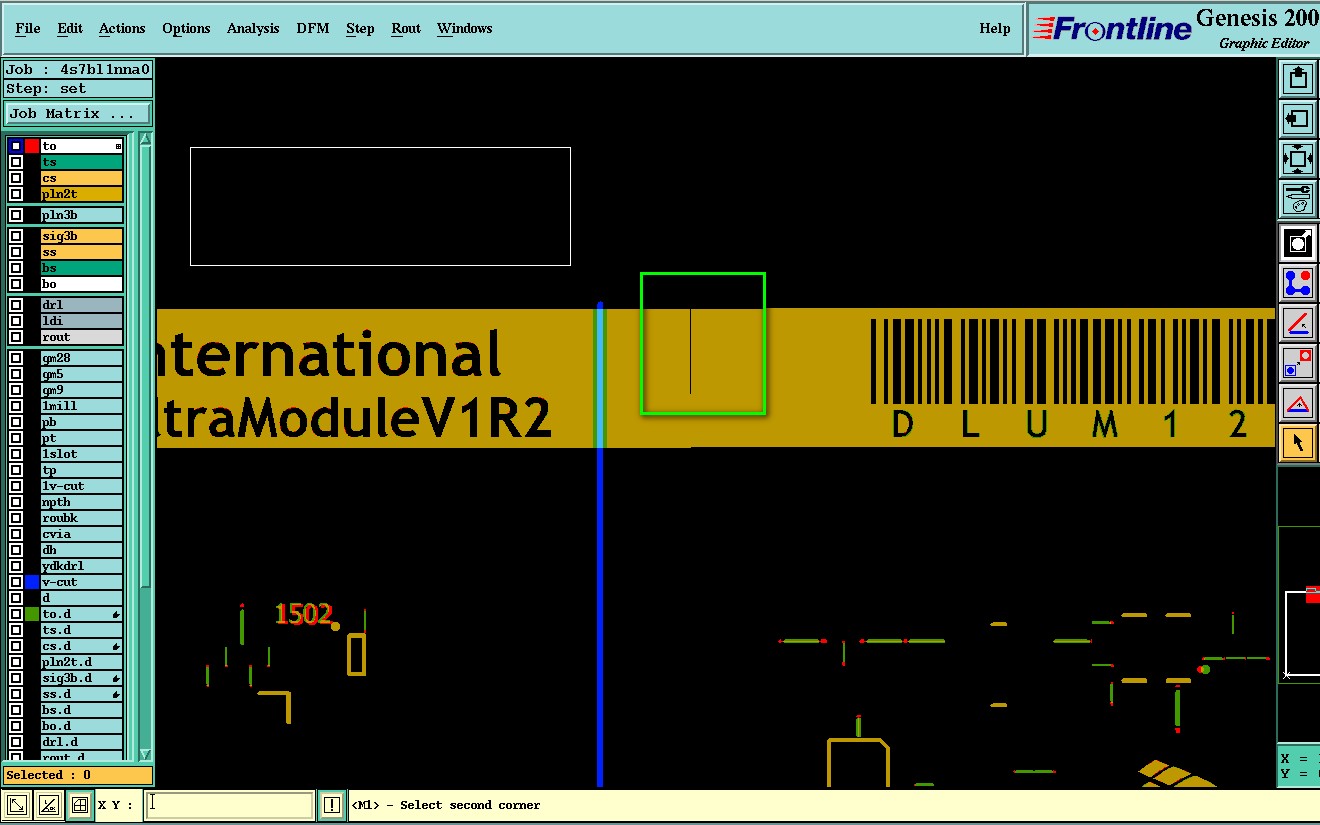This screenshot has height=825, width=1320.
Task: Open the Step menu
Action: [x=360, y=28]
